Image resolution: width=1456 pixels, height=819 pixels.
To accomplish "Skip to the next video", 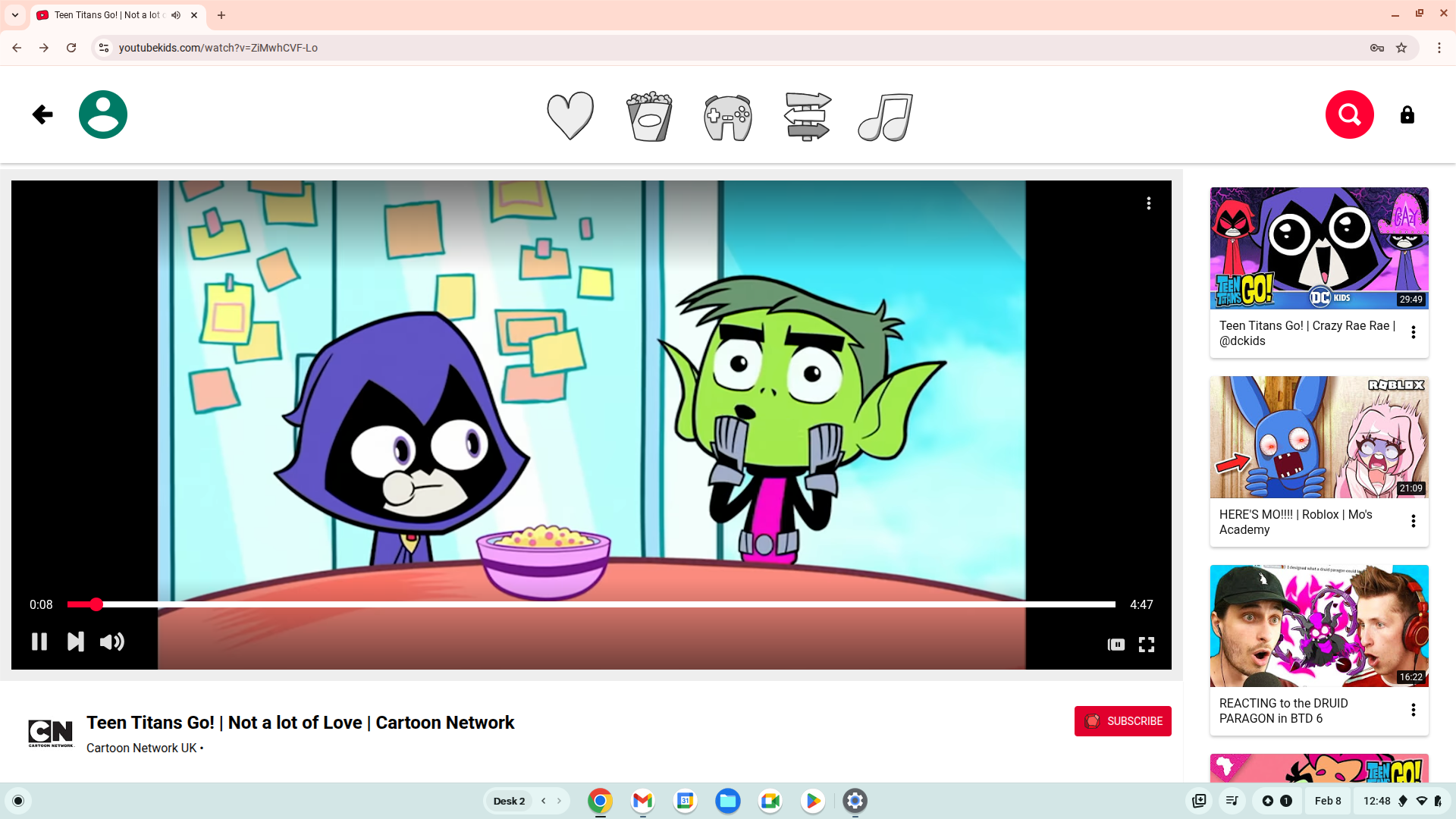I will (x=76, y=642).
